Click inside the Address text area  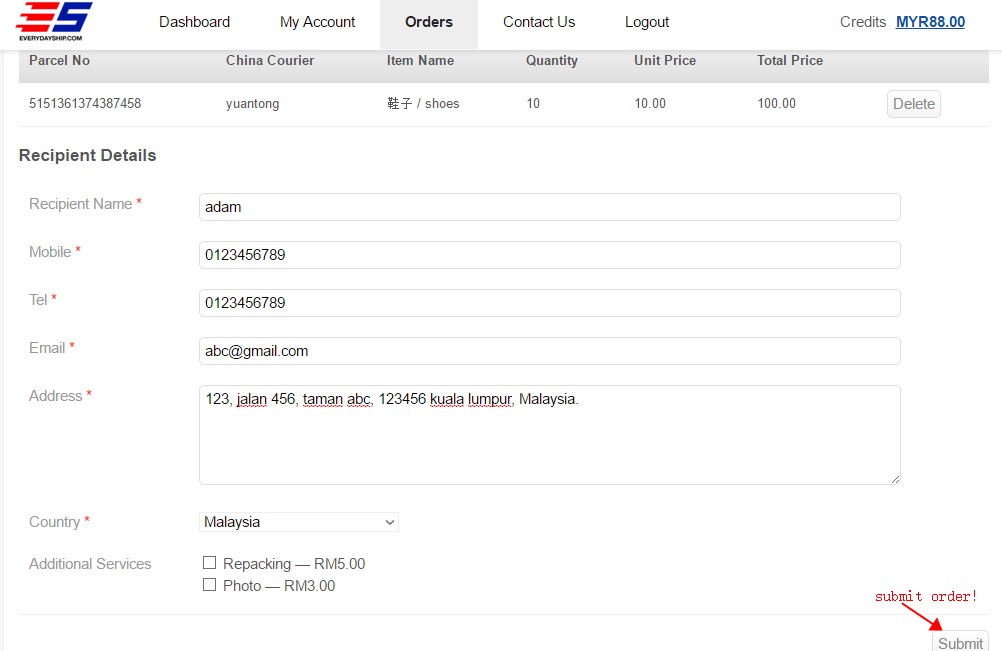[x=549, y=435]
